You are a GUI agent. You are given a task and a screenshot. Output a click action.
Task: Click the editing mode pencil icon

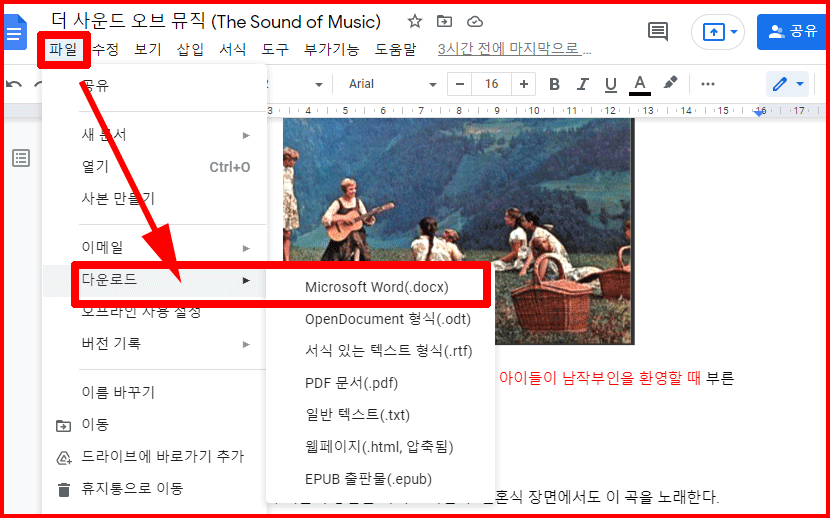coord(779,84)
